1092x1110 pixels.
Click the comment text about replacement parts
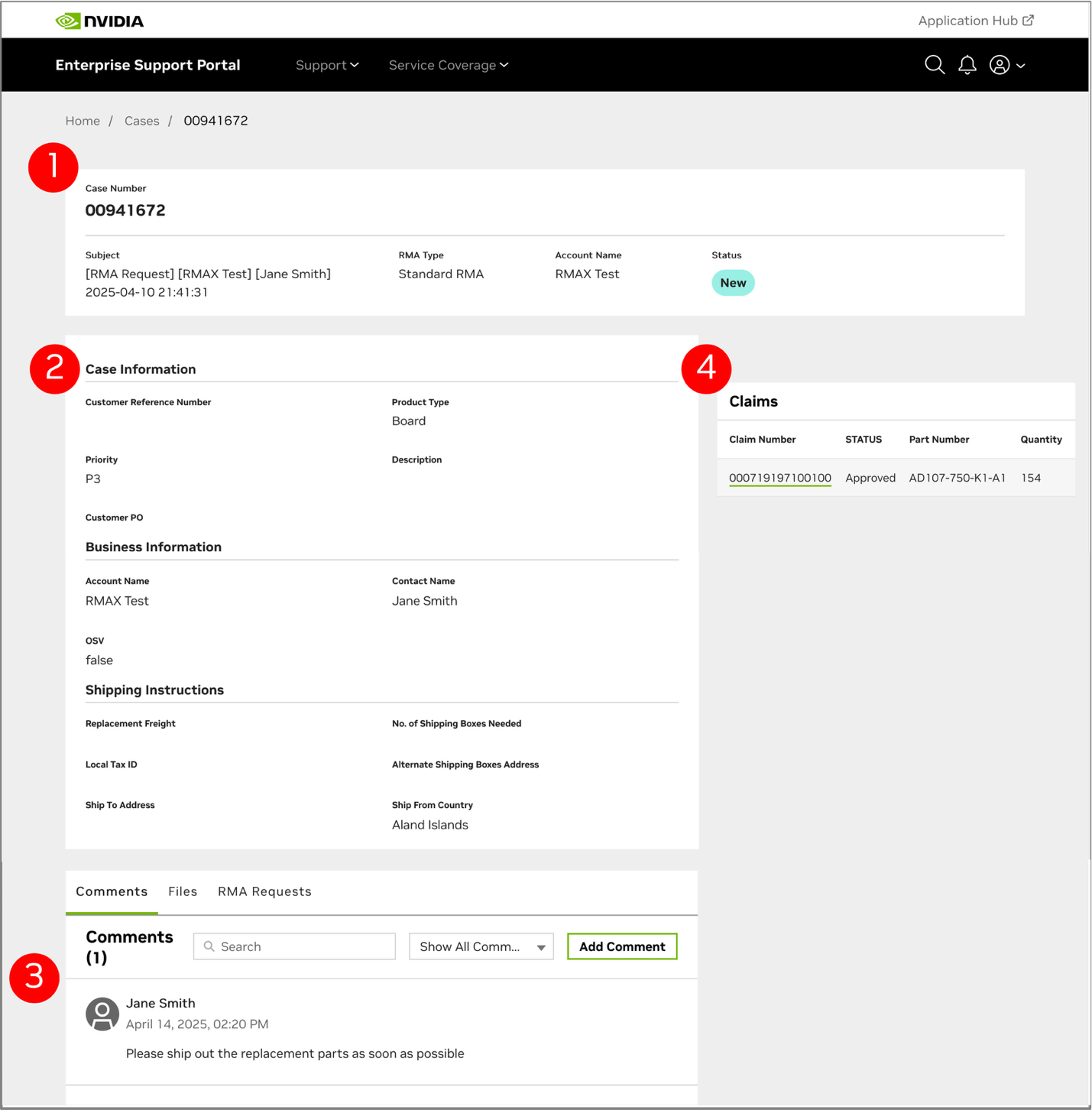[295, 1053]
